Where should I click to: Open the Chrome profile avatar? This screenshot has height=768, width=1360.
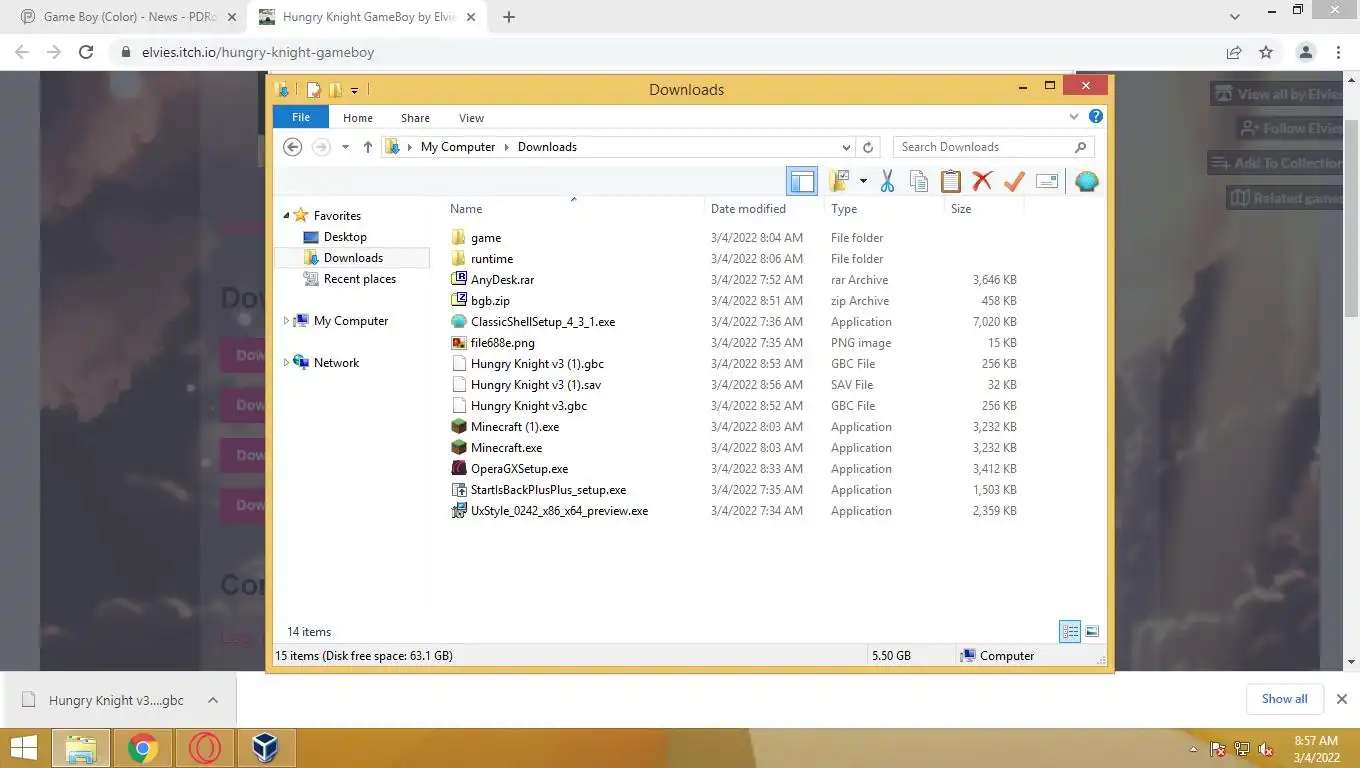tap(1305, 52)
